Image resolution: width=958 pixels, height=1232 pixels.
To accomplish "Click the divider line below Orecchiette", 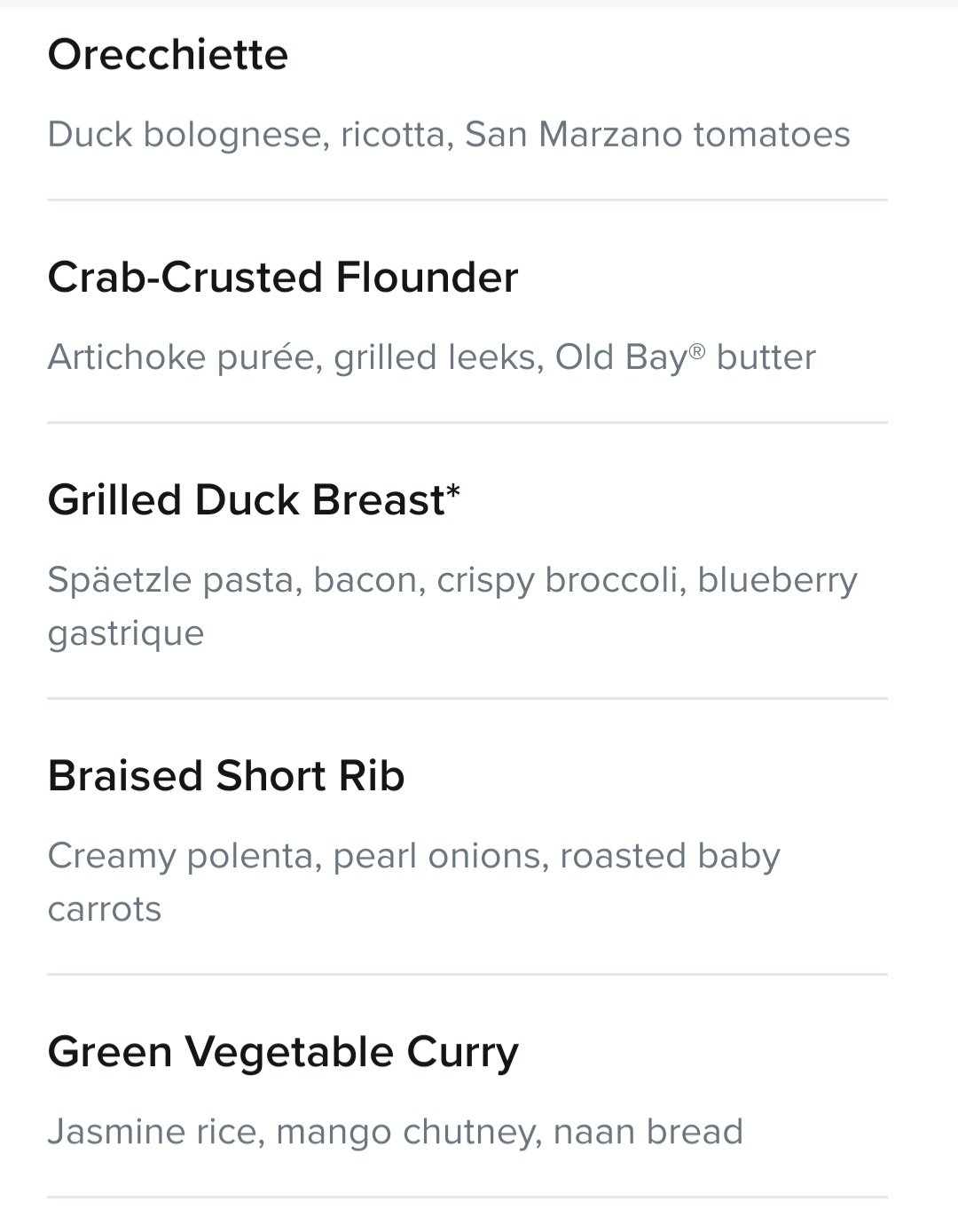I will (x=467, y=200).
